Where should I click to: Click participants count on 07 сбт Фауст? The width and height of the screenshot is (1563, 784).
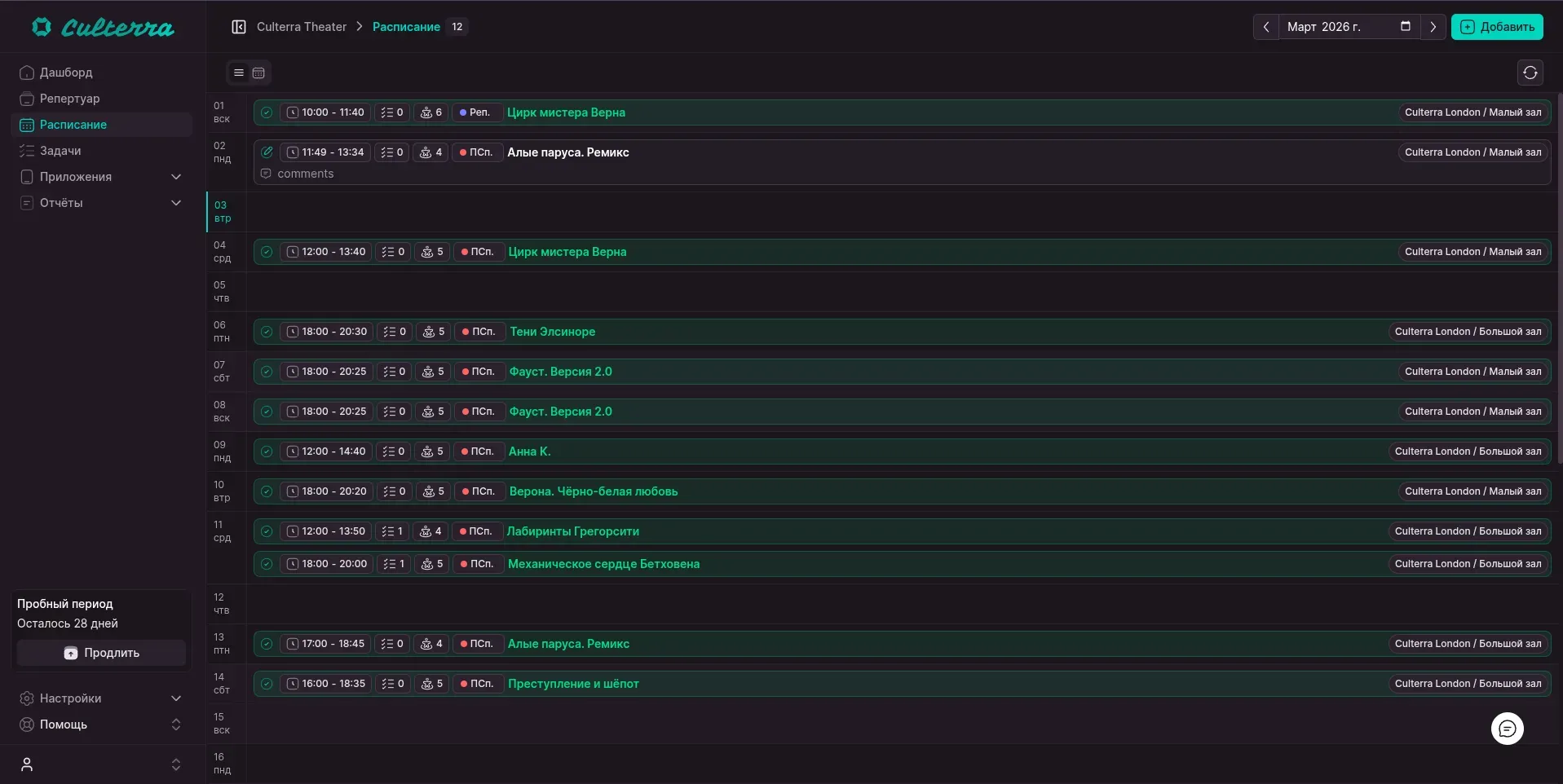coord(433,372)
